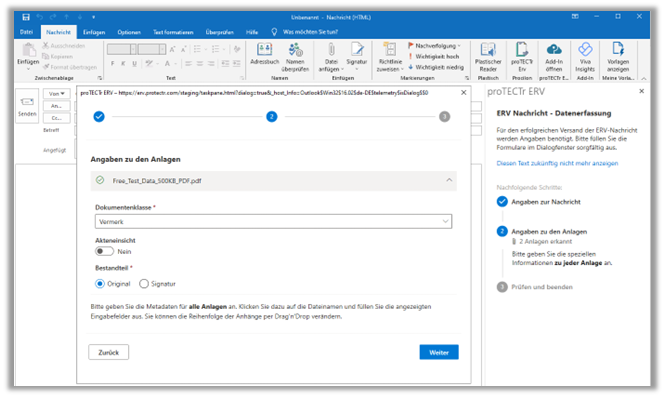Collapse the Free_Test_Data_500KB_PDF.pdf section

coord(449,180)
